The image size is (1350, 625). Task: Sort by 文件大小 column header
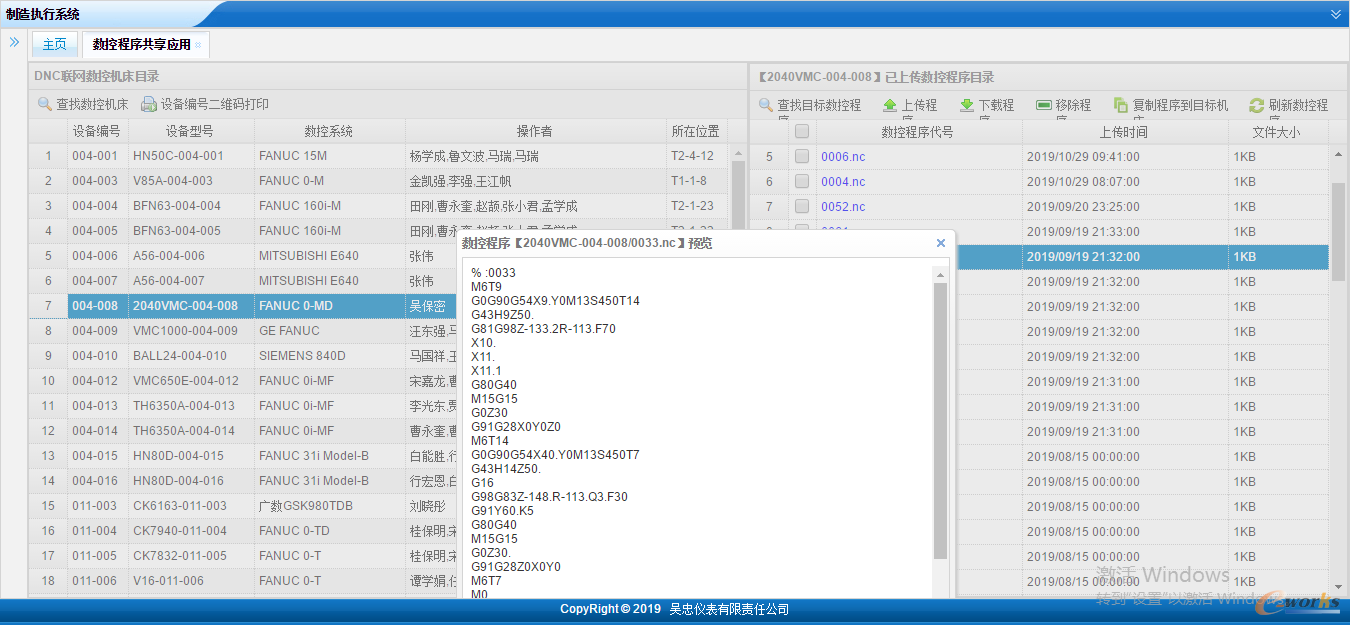pos(1277,131)
